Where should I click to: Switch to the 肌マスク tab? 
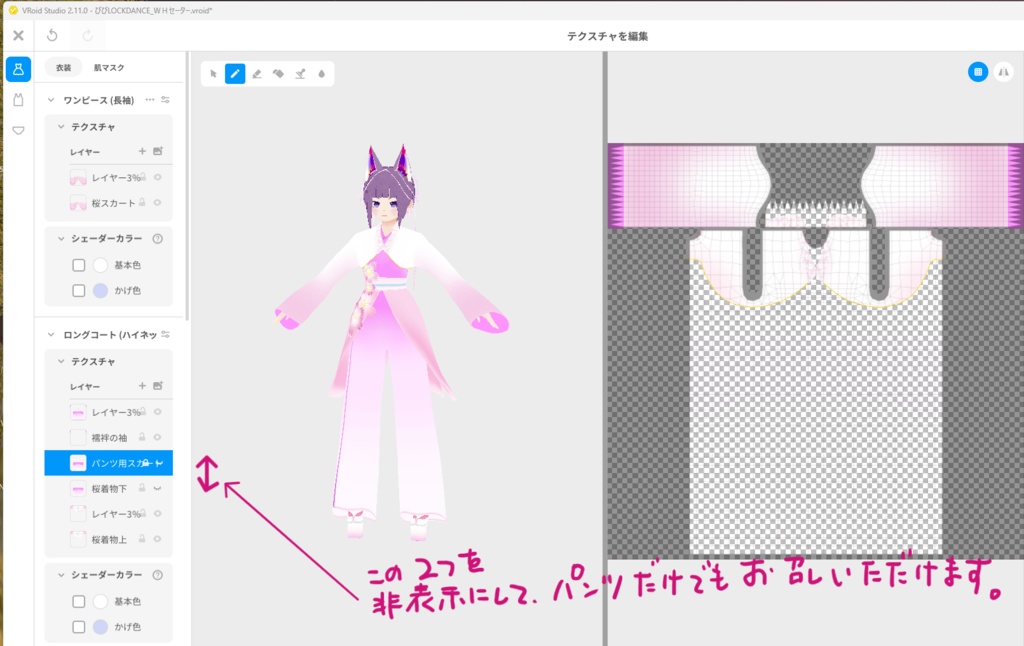pyautogui.click(x=109, y=67)
